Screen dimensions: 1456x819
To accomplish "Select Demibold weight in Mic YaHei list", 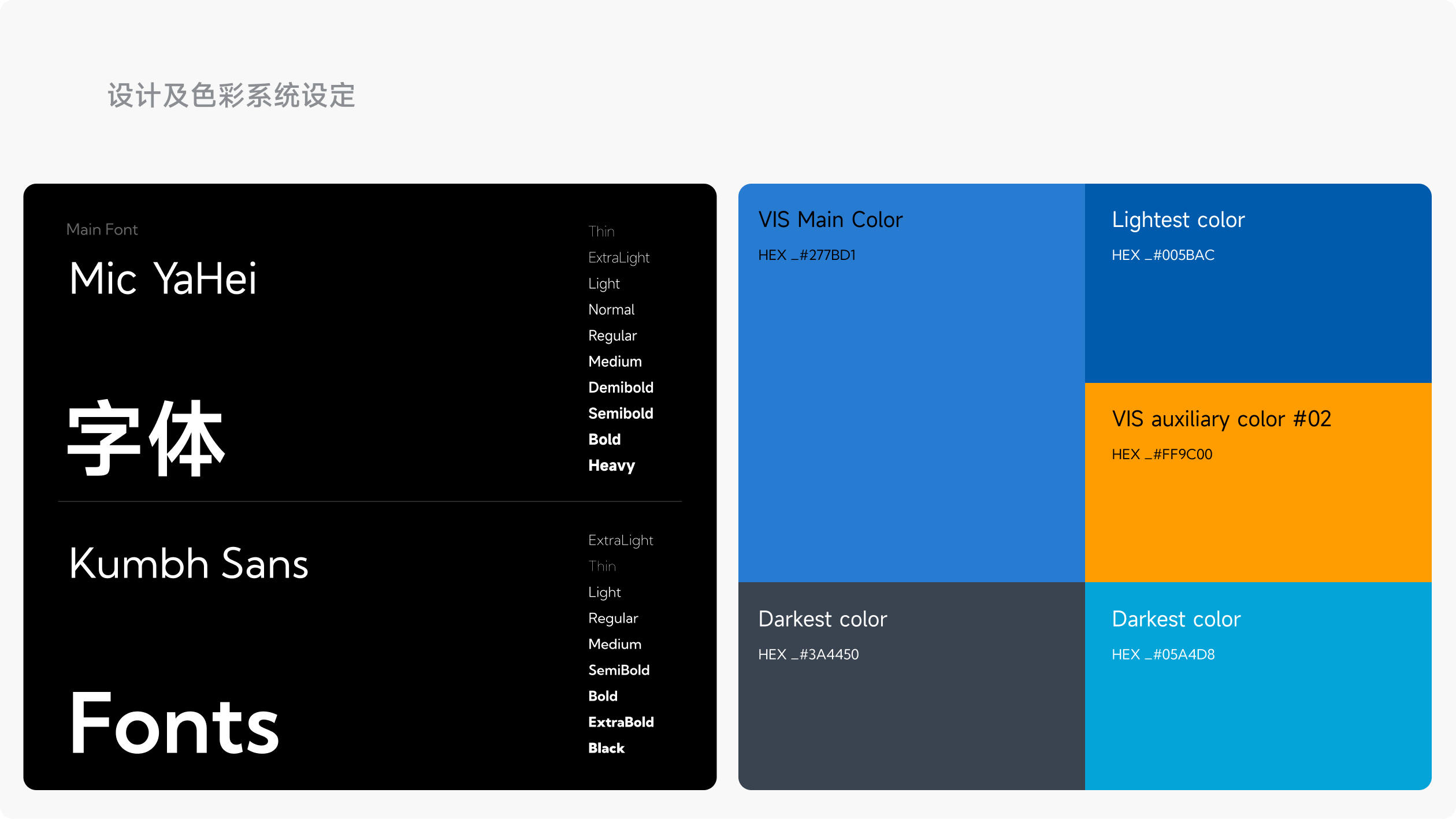I will pyautogui.click(x=621, y=388).
